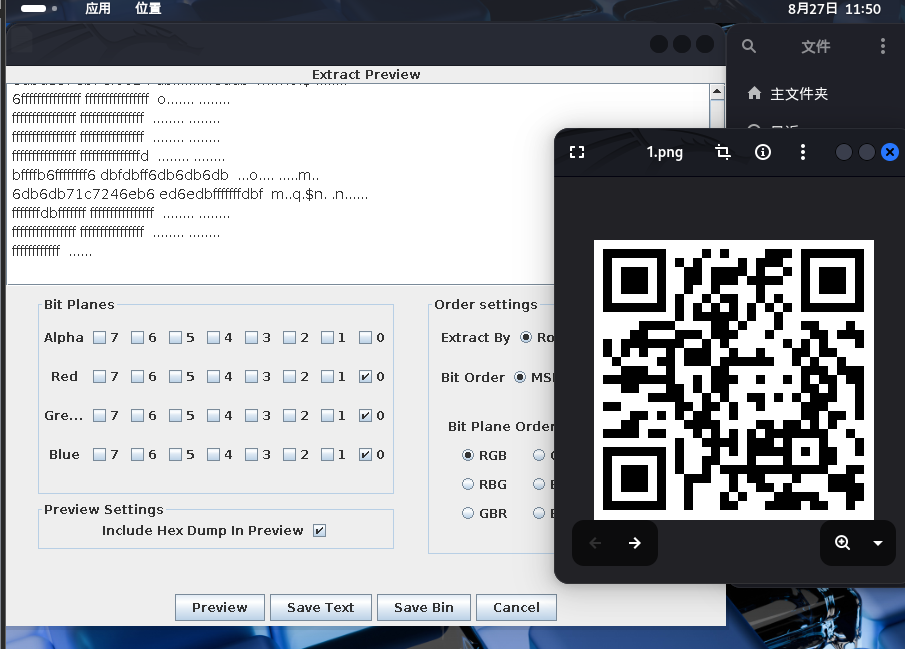
Task: Open clock showing 8月27日 11:50
Action: point(834,9)
